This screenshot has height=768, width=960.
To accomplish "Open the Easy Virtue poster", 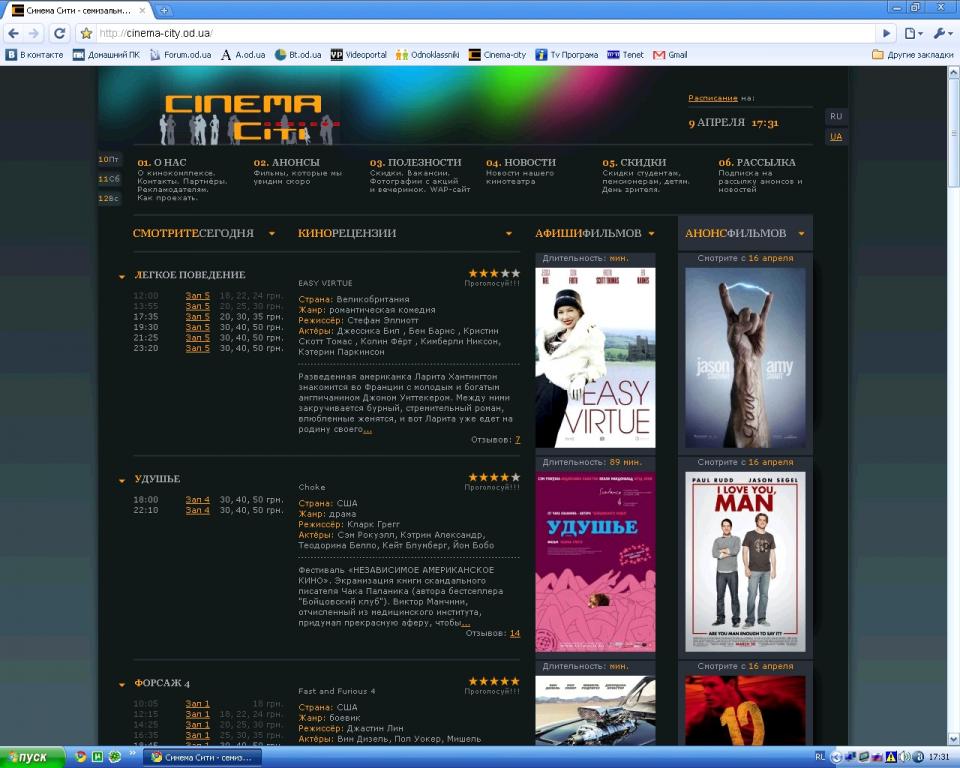I will point(595,358).
